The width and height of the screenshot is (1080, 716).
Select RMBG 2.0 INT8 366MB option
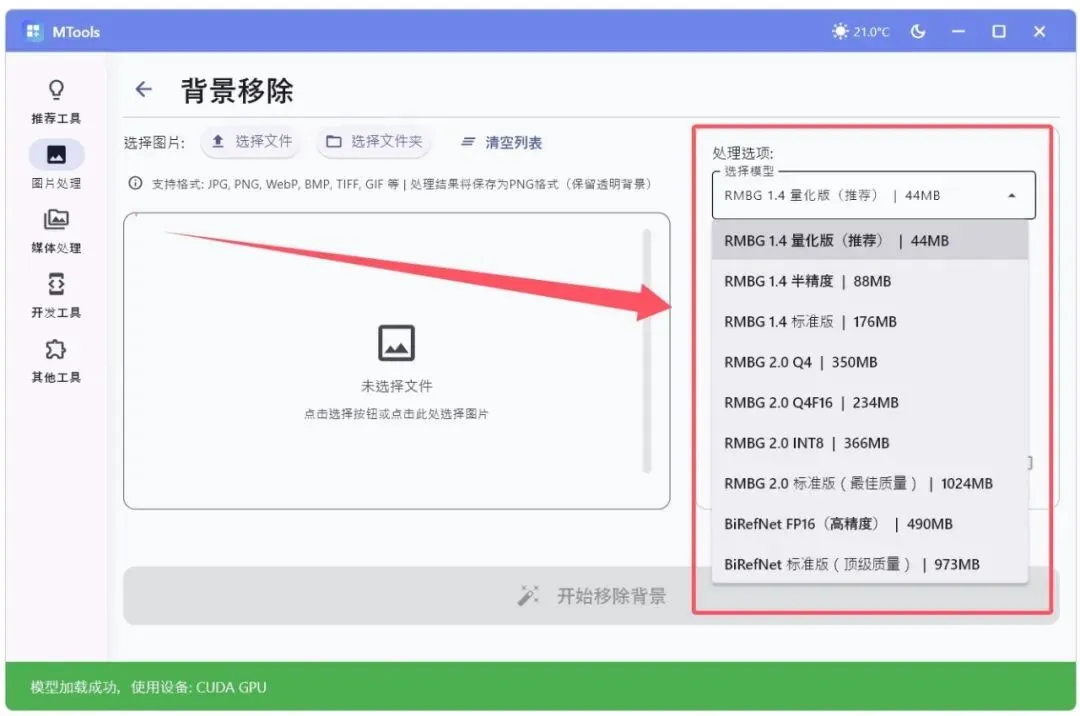(870, 443)
